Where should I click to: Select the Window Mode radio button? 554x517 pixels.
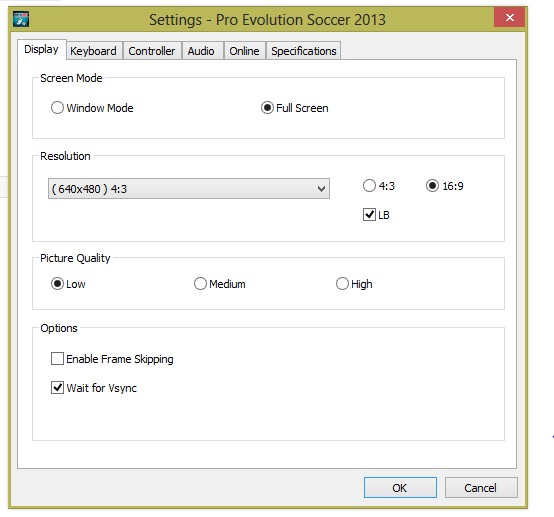pyautogui.click(x=57, y=108)
